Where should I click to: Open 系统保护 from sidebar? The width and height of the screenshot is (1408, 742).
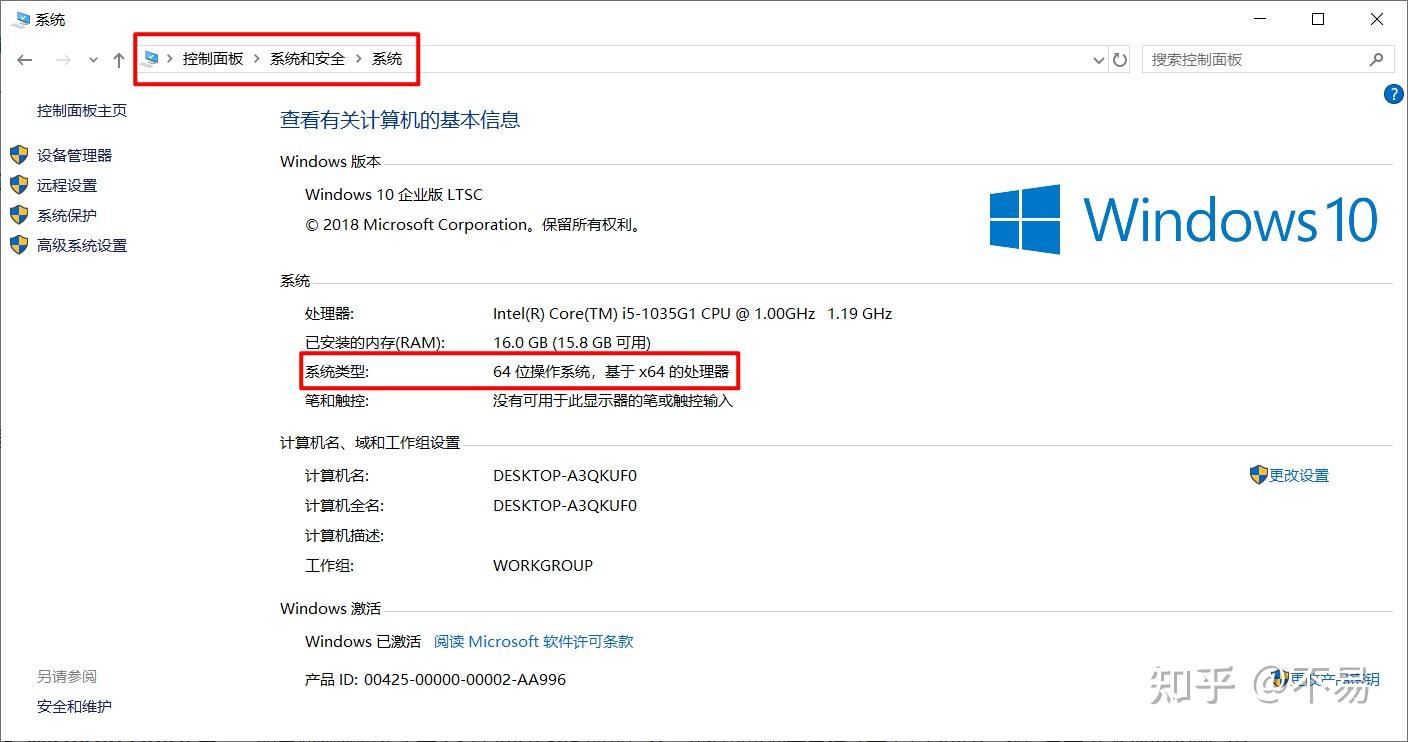click(x=67, y=215)
